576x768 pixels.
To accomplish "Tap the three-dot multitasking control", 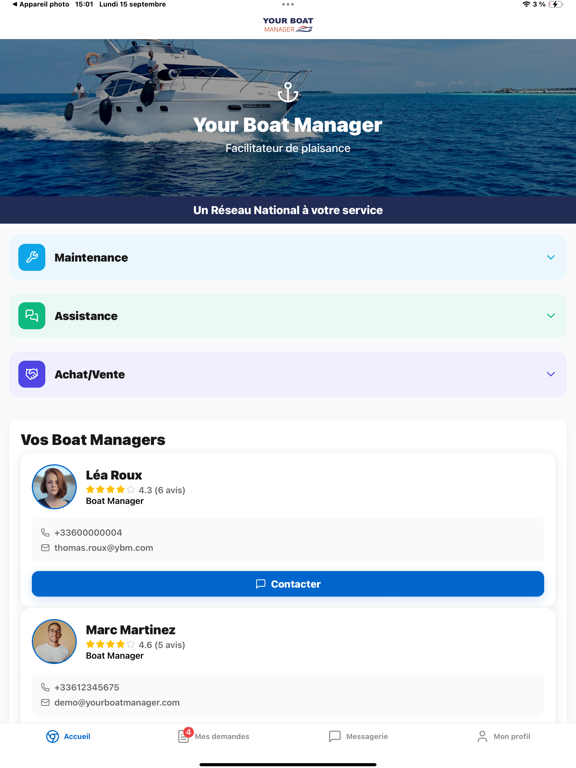I will tap(288, 4).
